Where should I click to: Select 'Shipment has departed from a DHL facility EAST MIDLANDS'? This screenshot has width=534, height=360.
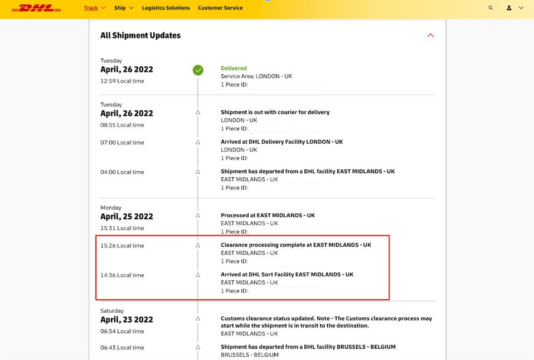click(308, 171)
